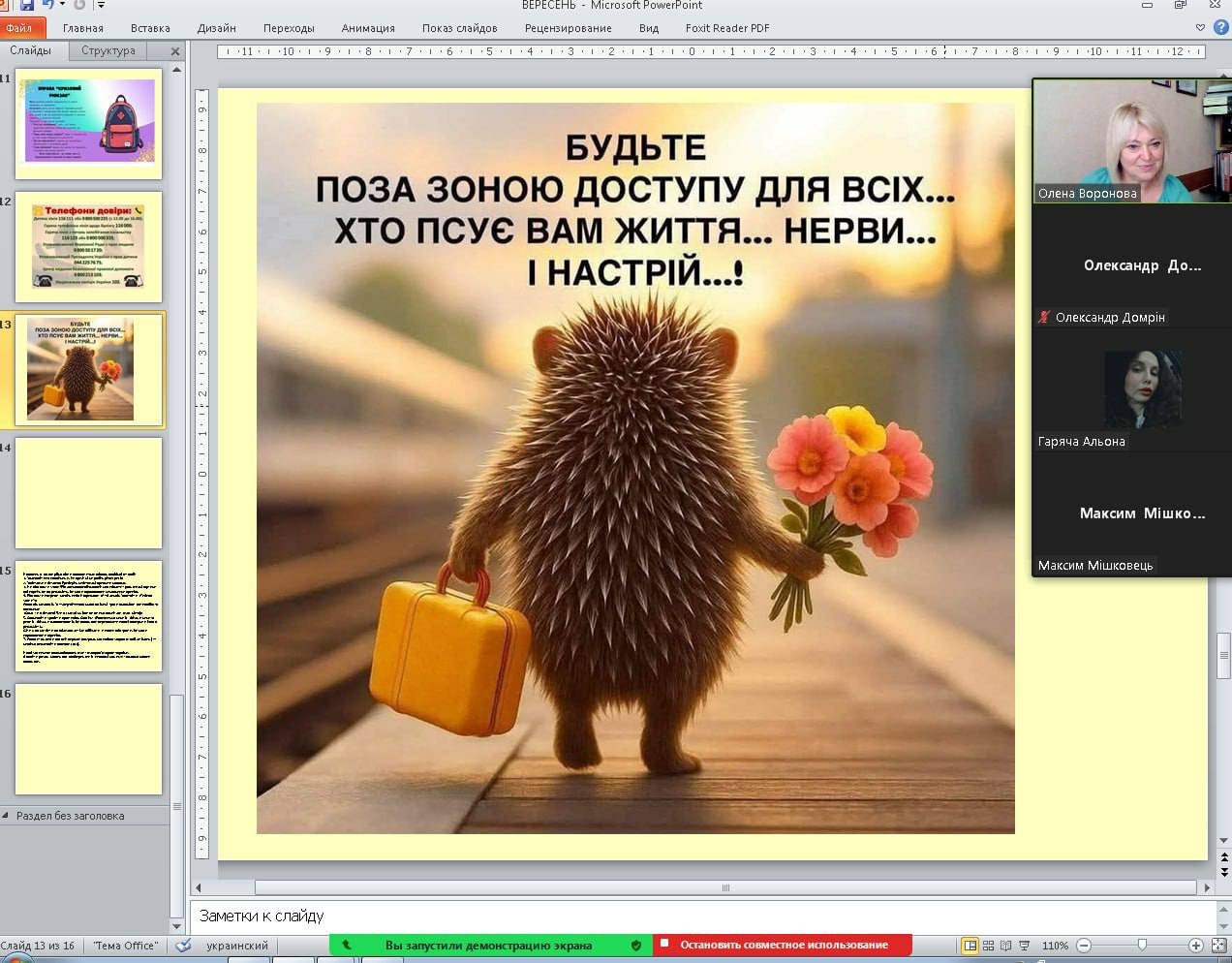Click the Save icon in quick access toolbar
Image resolution: width=1232 pixels, height=963 pixels.
coord(27,6)
